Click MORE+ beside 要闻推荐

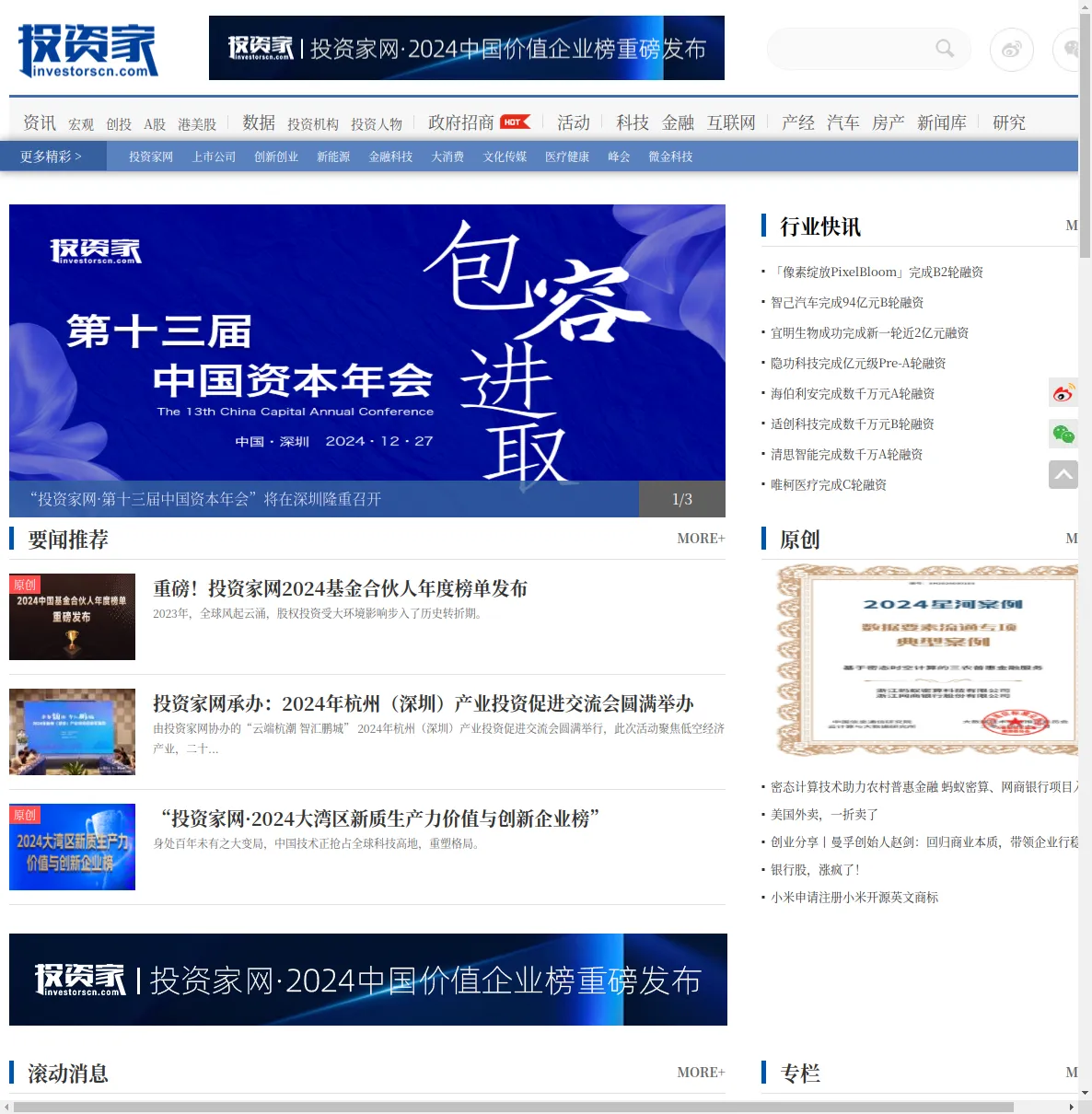[x=702, y=539]
